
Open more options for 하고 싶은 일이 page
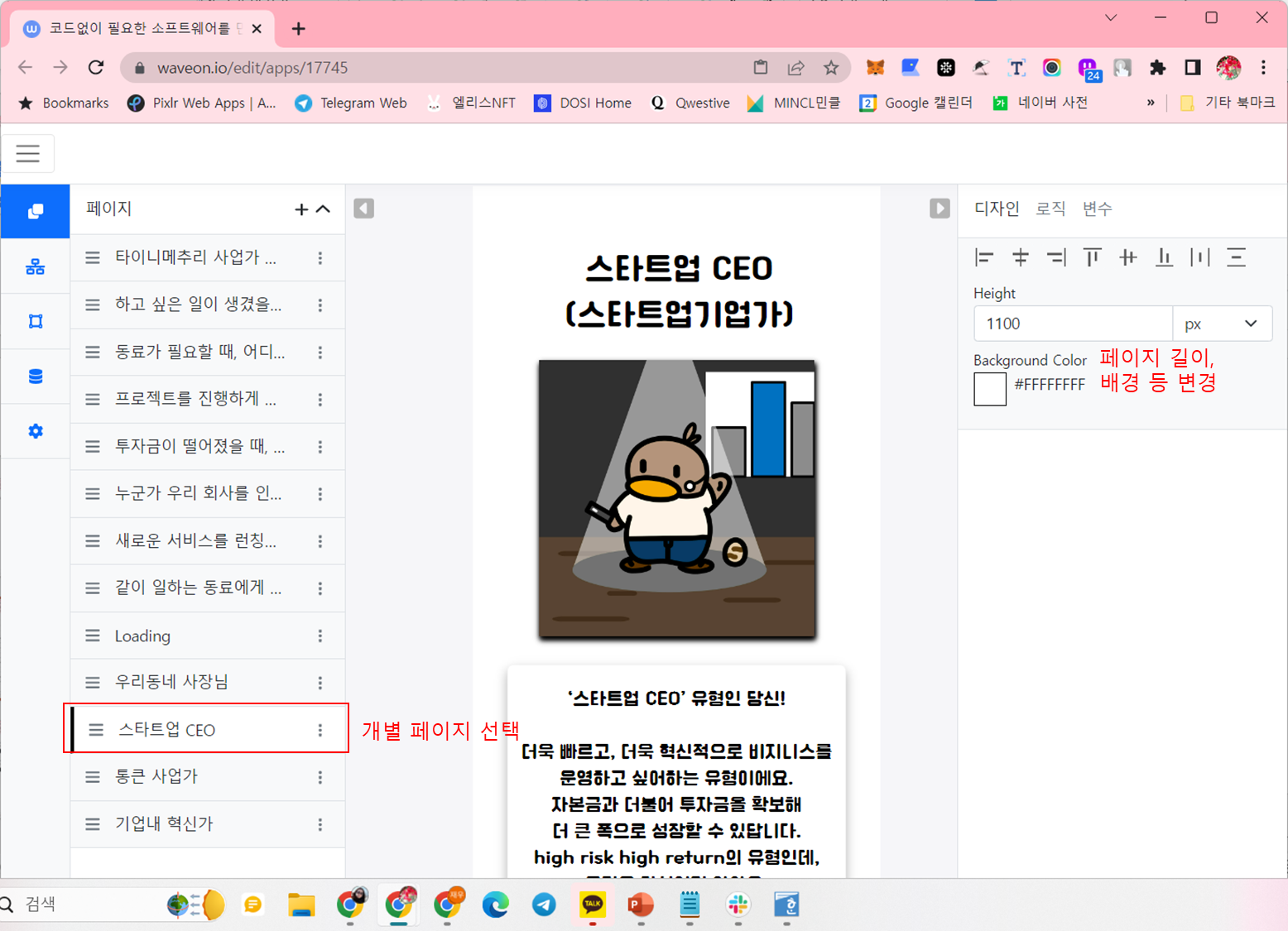[320, 305]
